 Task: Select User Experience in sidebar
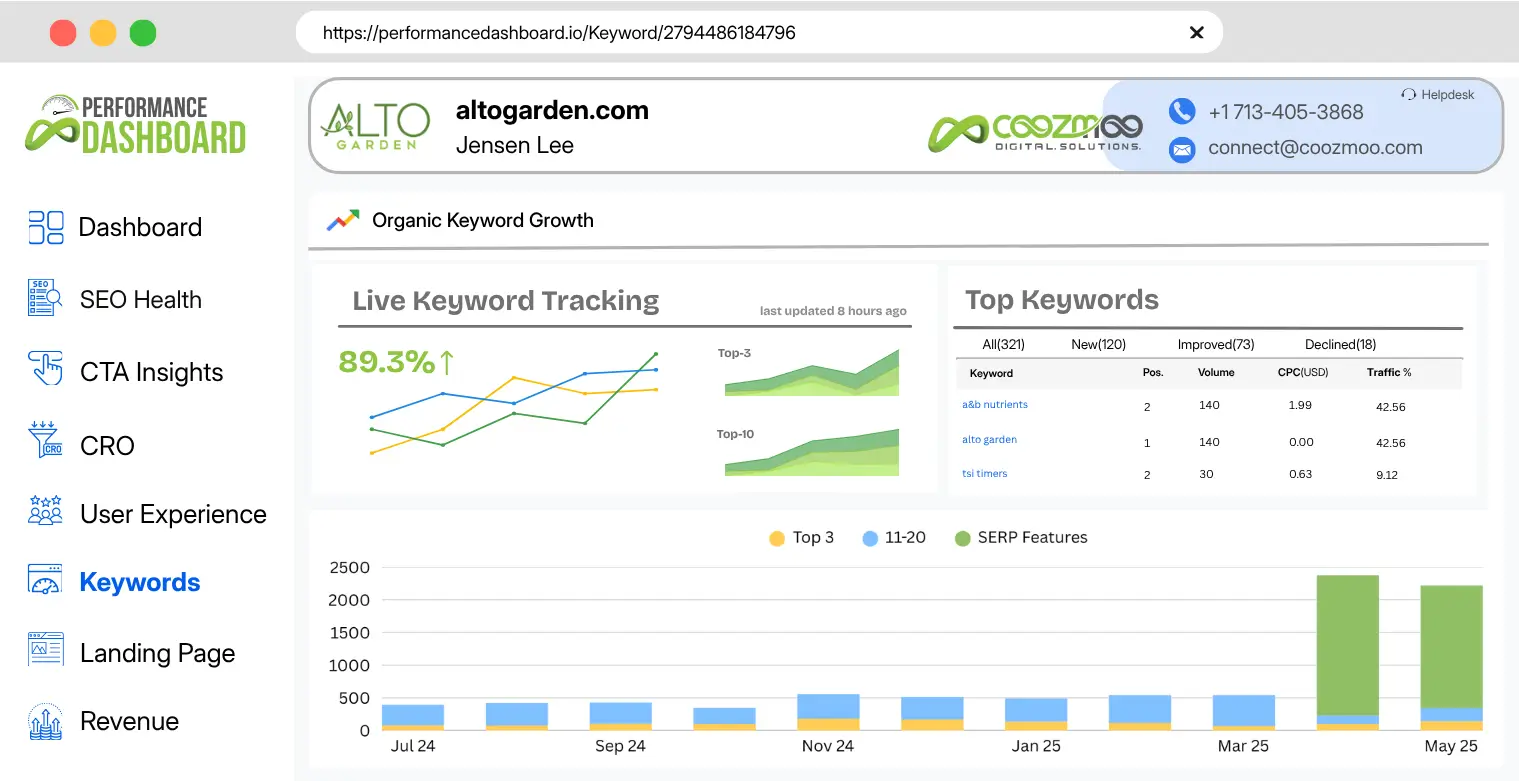pos(173,514)
